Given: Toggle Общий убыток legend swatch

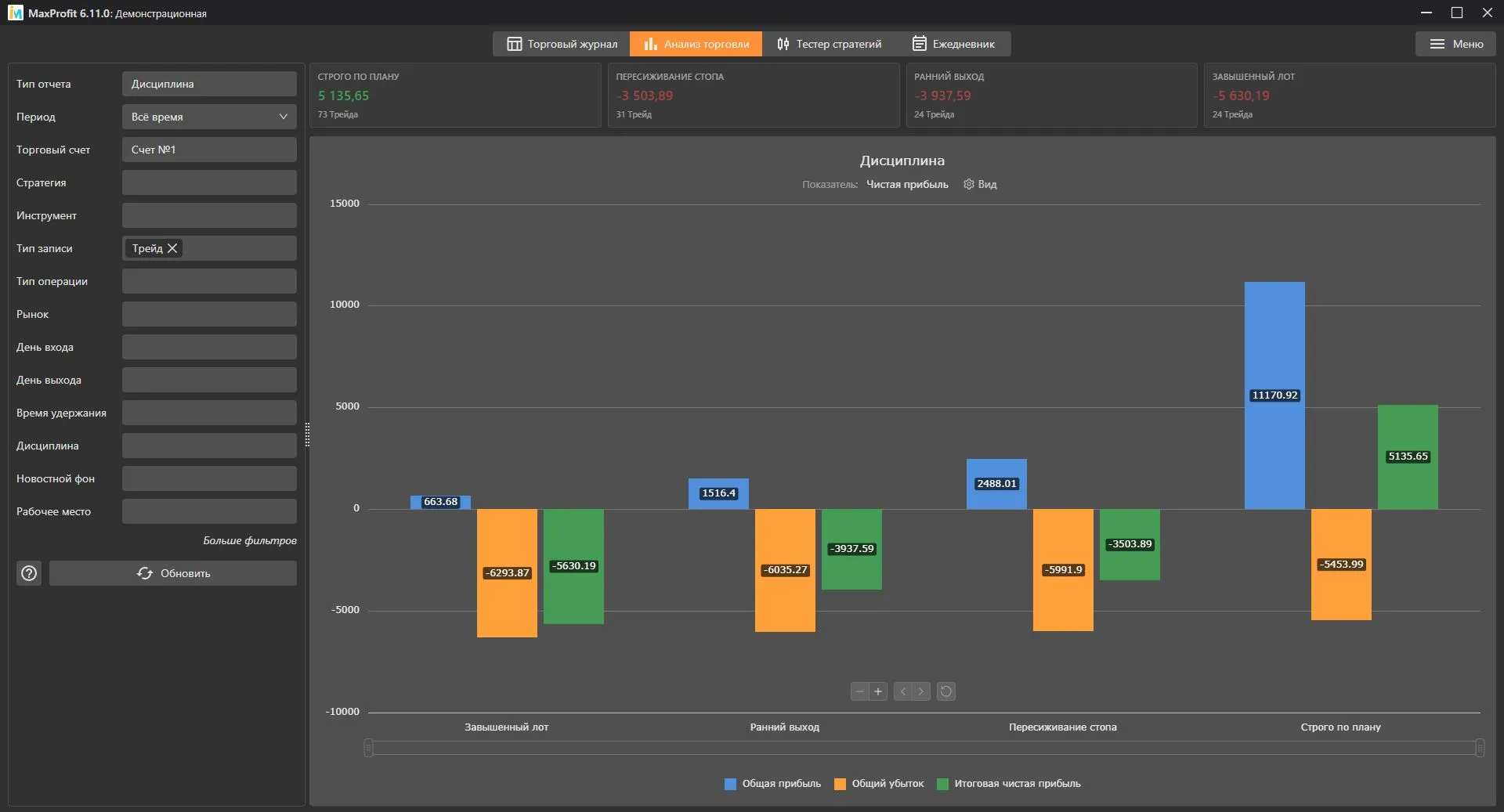Looking at the screenshot, I should pos(840,784).
